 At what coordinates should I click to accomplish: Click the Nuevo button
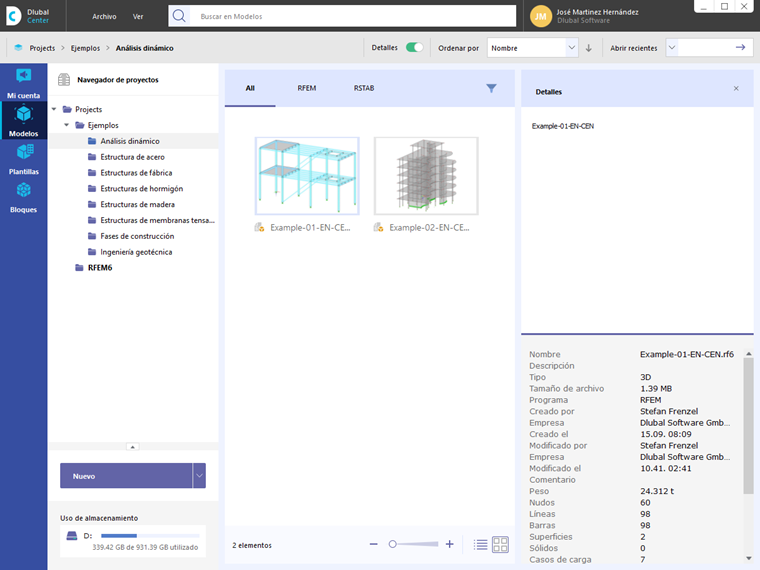click(126, 475)
